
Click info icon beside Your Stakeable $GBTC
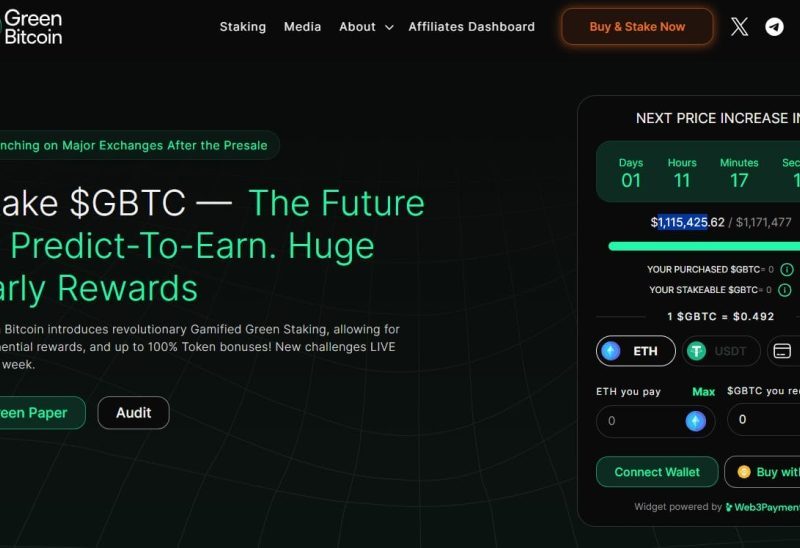click(x=784, y=290)
